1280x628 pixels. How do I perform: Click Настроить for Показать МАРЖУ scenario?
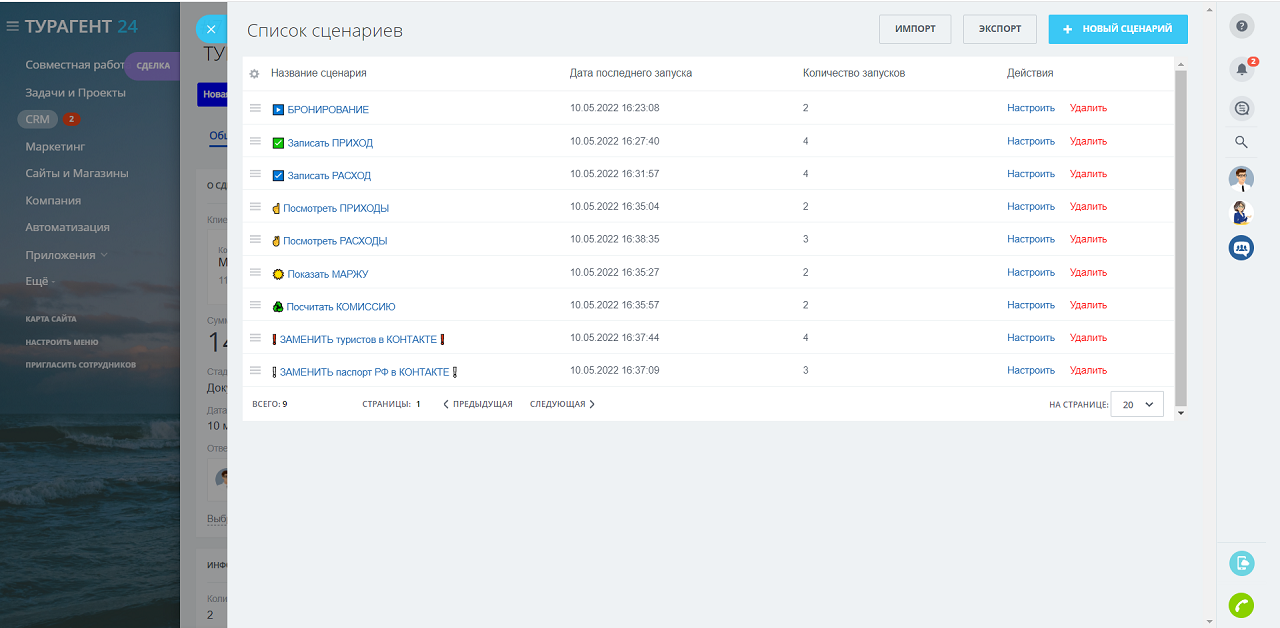pyautogui.click(x=1030, y=272)
